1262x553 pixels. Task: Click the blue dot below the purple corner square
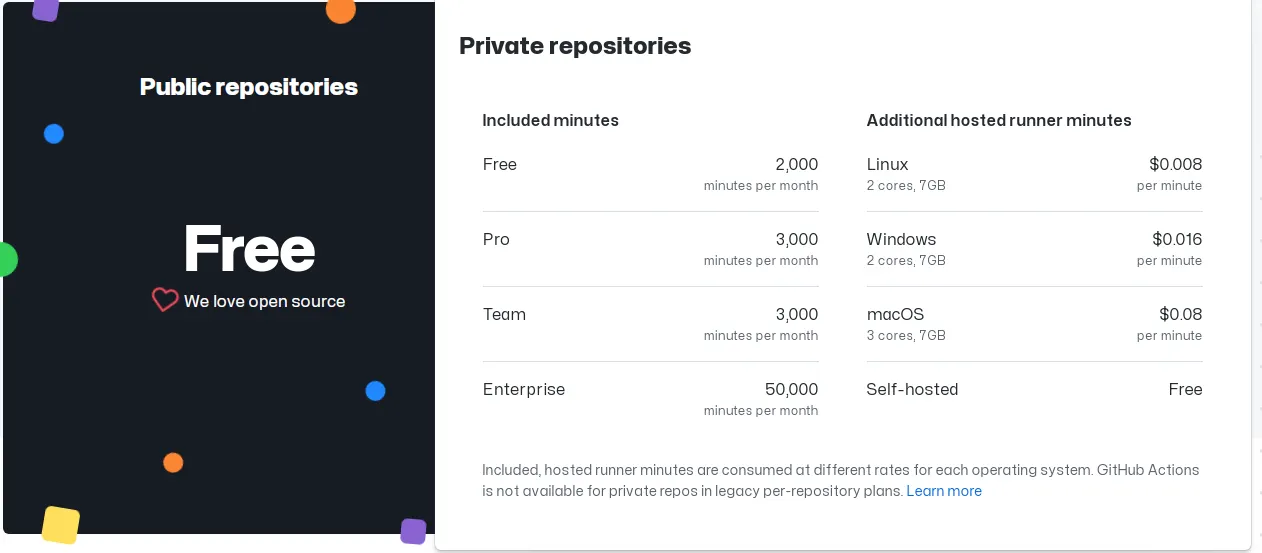pos(54,134)
